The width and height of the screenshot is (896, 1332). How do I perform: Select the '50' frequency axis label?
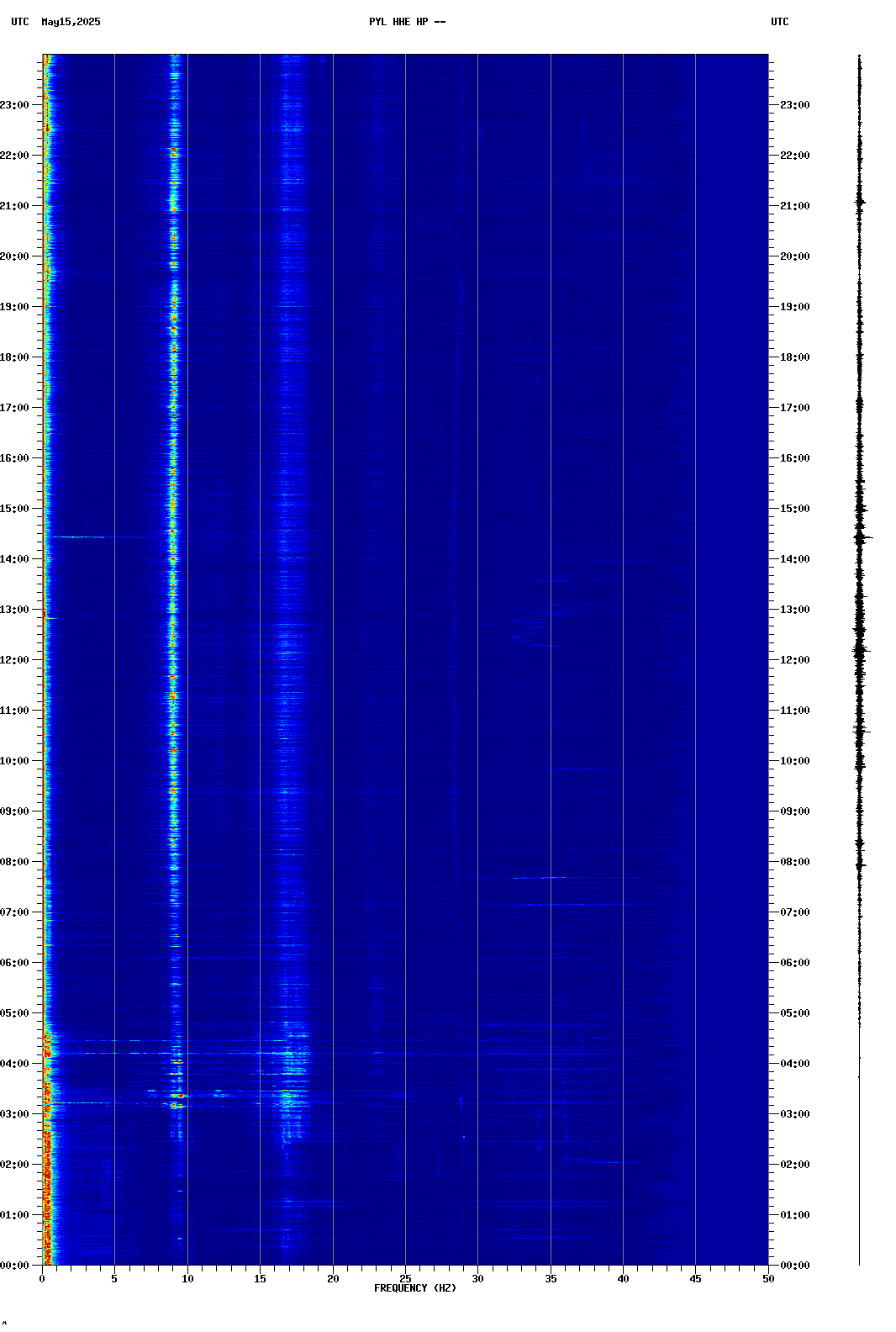(768, 1279)
